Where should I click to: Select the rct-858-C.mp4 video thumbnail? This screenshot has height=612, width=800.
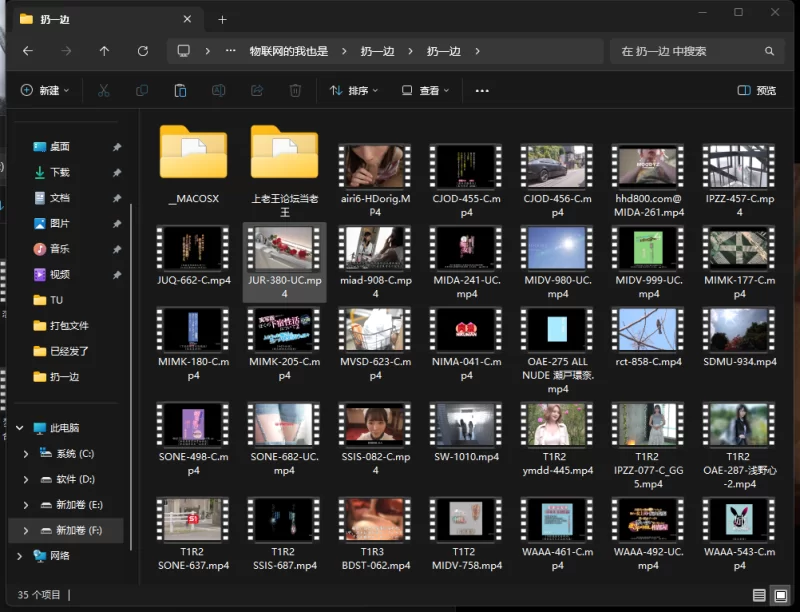648,329
